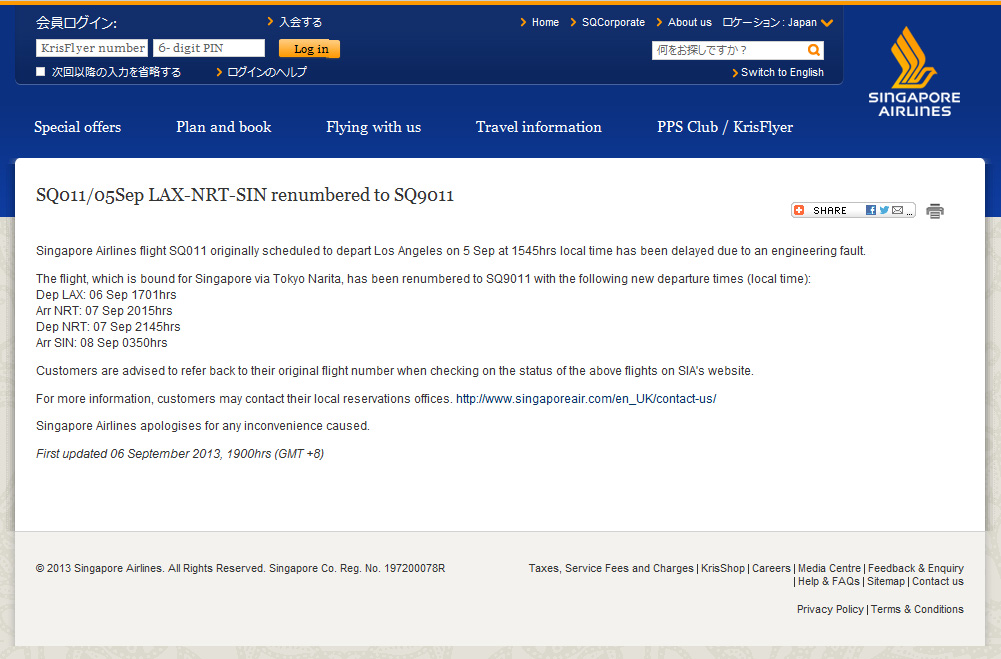Viewport: 1001px width, 659px height.
Task: Open Sitemap footer link
Action: click(886, 581)
